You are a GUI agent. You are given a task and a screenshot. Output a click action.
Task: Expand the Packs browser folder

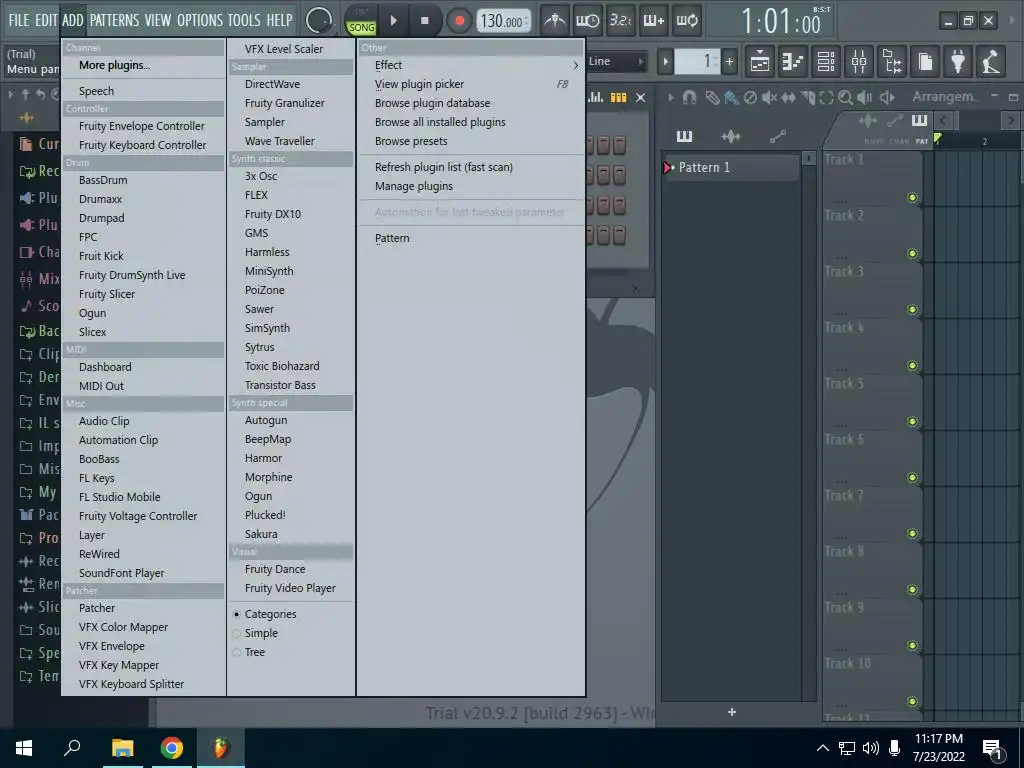point(39,515)
